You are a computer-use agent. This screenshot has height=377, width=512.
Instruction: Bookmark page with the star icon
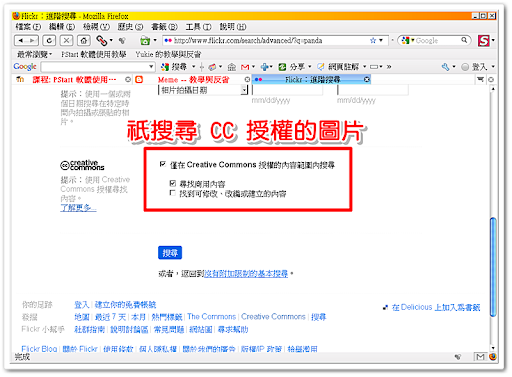373,40
